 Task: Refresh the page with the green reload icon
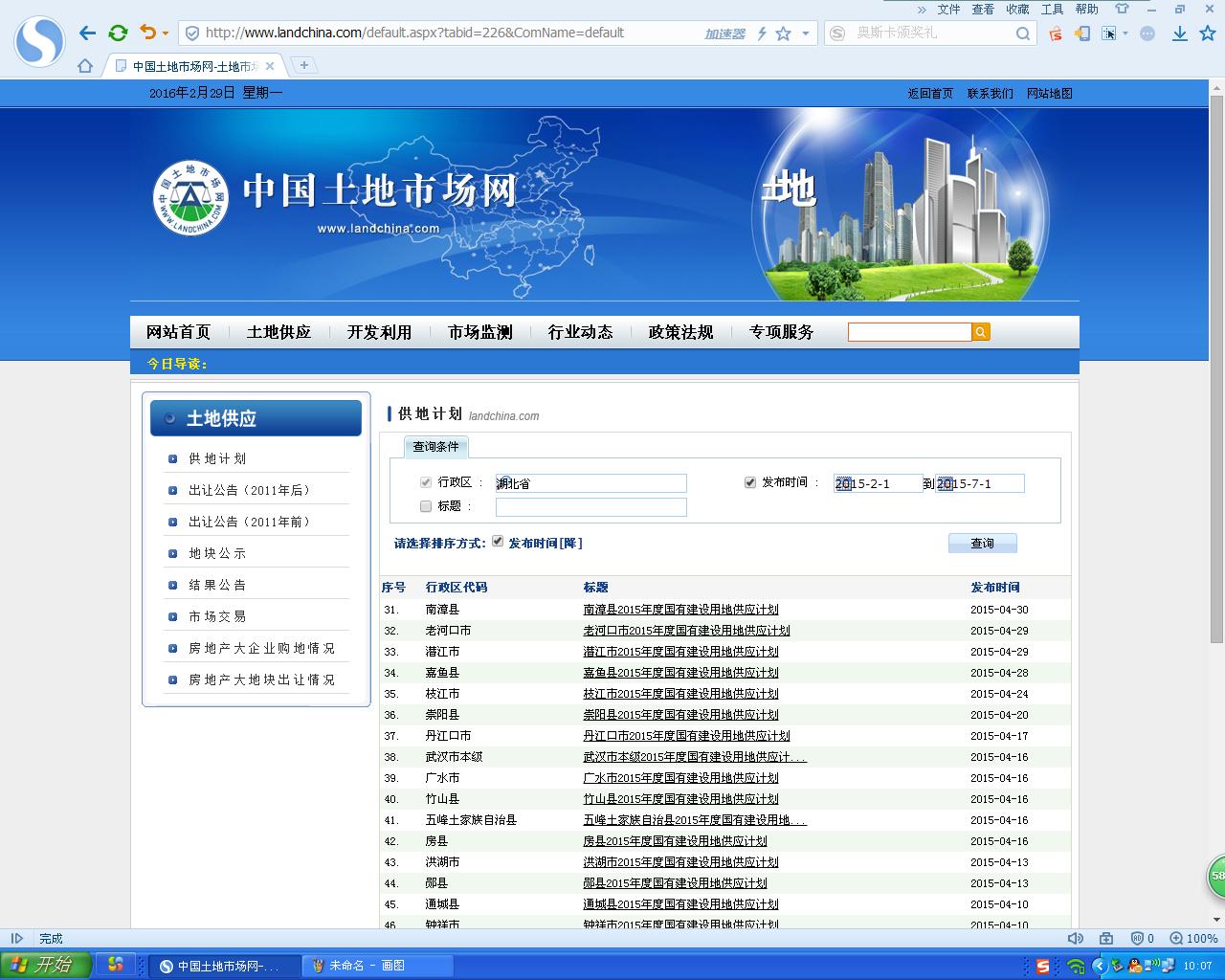point(118,33)
